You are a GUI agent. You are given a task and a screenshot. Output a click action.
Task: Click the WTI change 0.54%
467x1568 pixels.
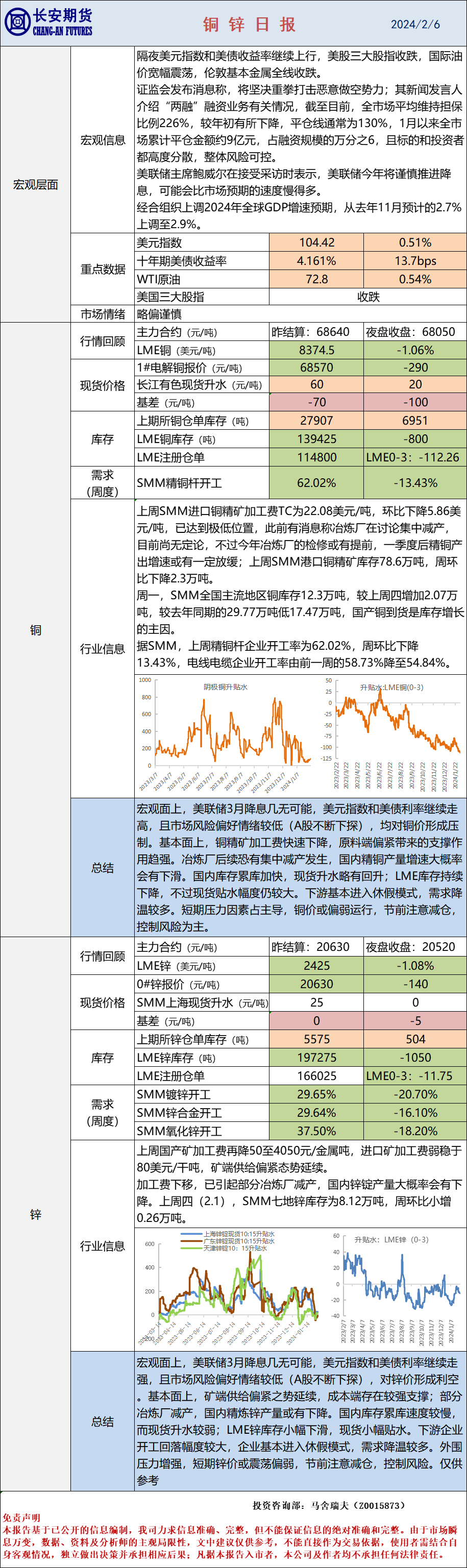click(415, 279)
